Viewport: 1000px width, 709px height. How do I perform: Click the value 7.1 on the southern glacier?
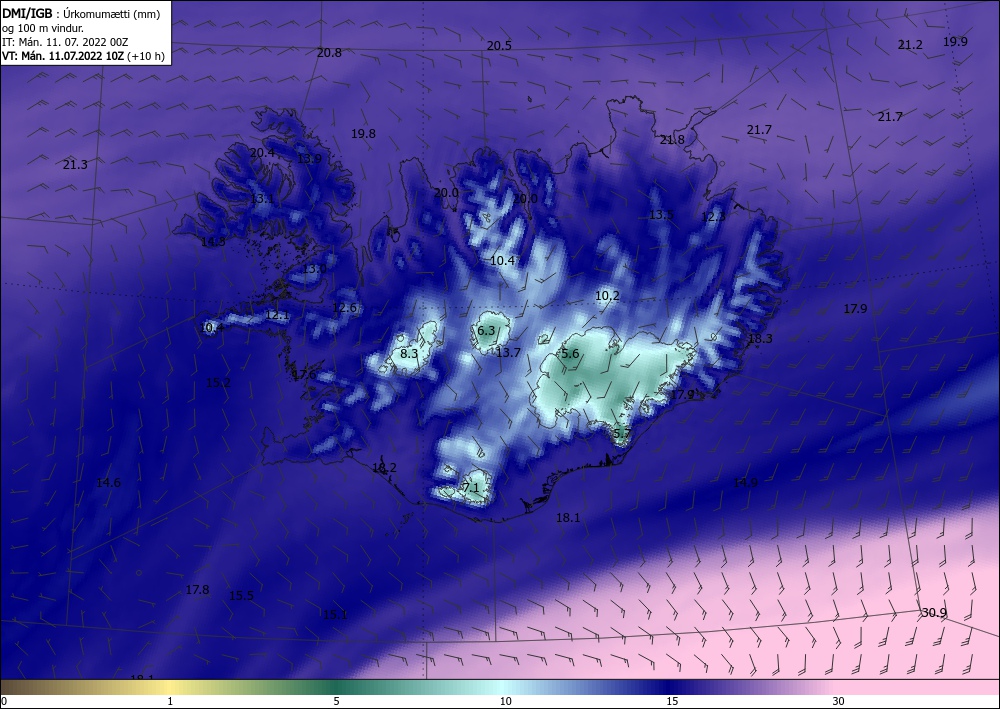point(471,488)
